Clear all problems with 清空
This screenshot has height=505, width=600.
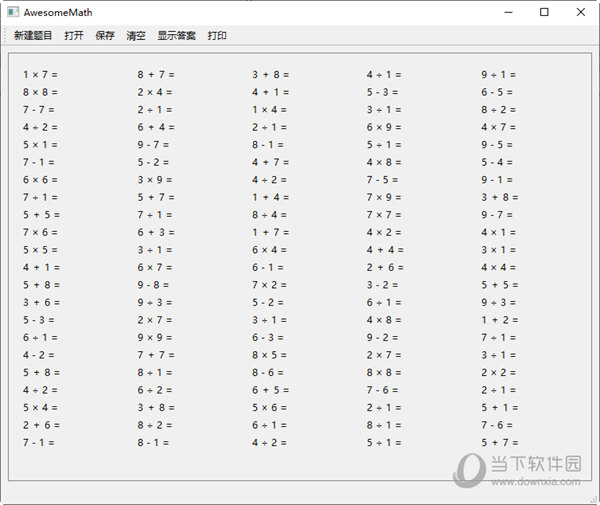click(x=136, y=36)
